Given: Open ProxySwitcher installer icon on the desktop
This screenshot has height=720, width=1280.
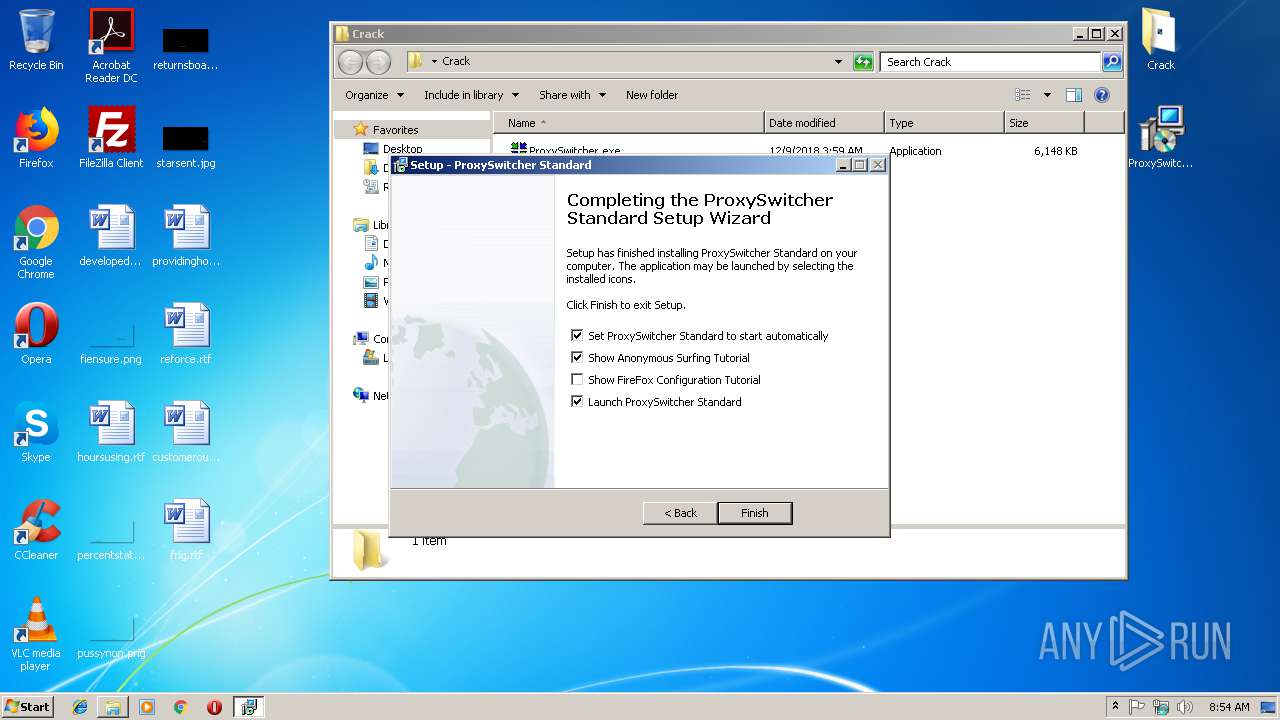Looking at the screenshot, I should click(x=1160, y=138).
